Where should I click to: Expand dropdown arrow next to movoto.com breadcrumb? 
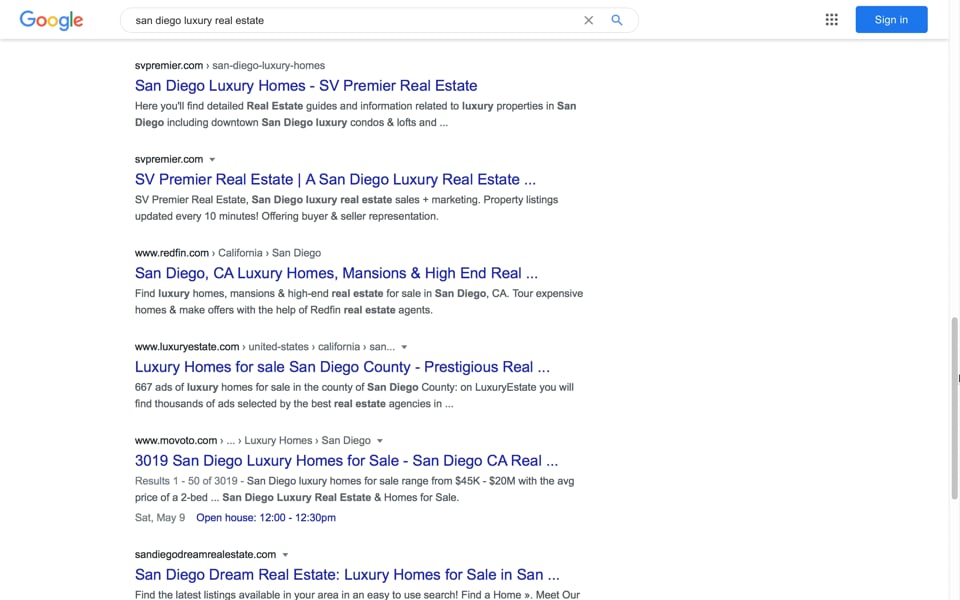(x=380, y=440)
